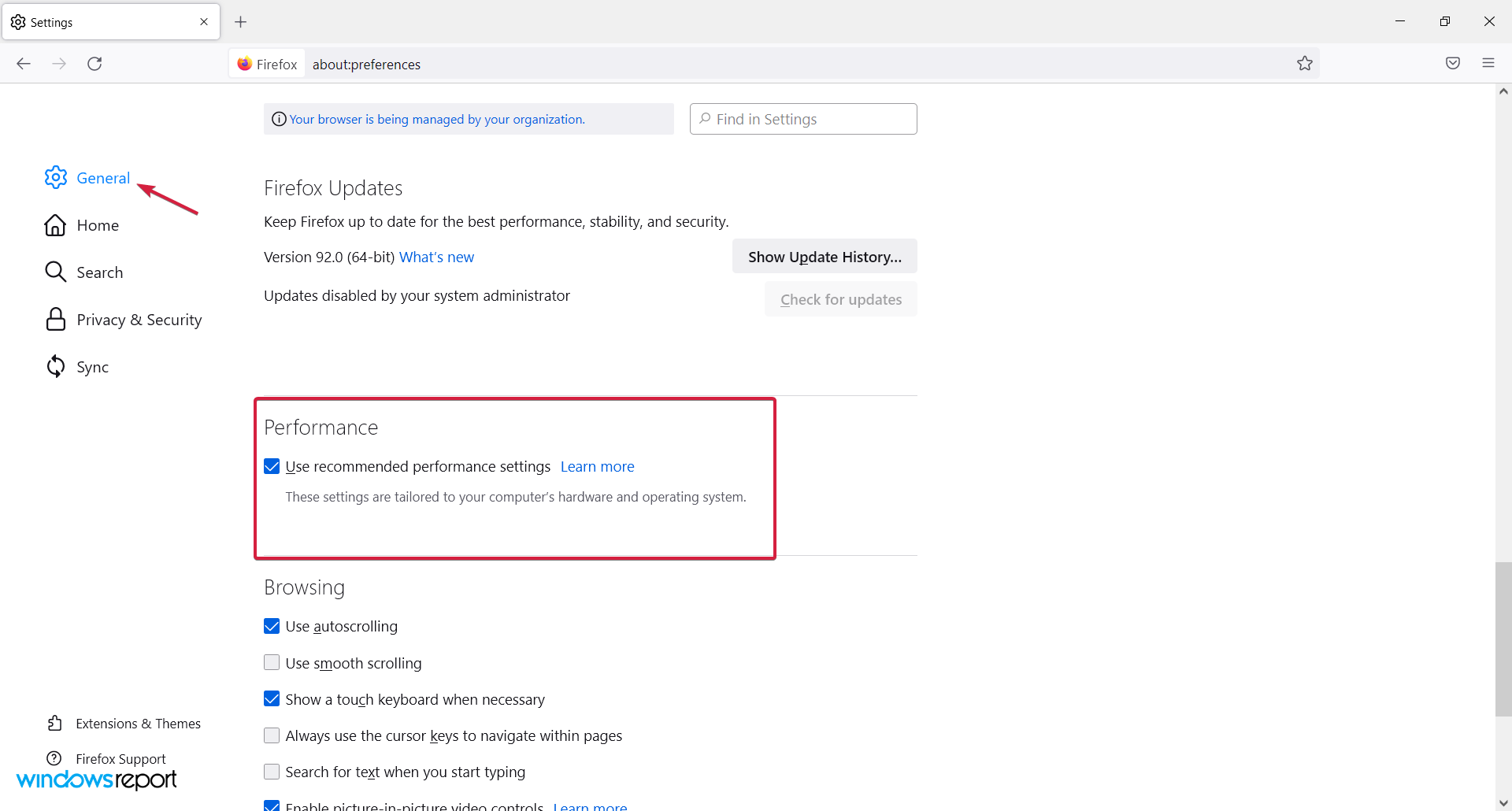1512x811 pixels.
Task: Click the 'These settings are tailored' description text
Action: [516, 497]
